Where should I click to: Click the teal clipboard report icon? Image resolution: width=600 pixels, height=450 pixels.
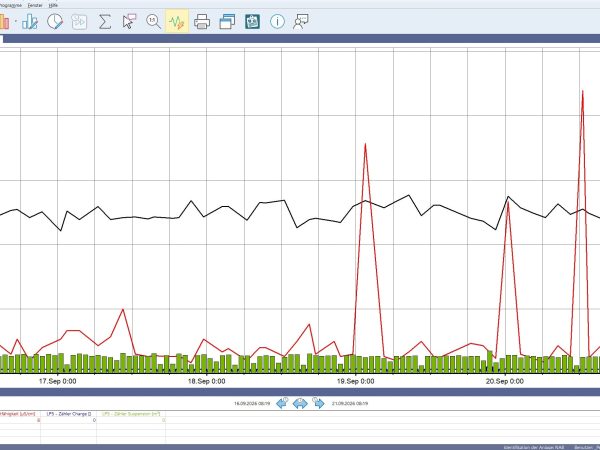(x=253, y=21)
